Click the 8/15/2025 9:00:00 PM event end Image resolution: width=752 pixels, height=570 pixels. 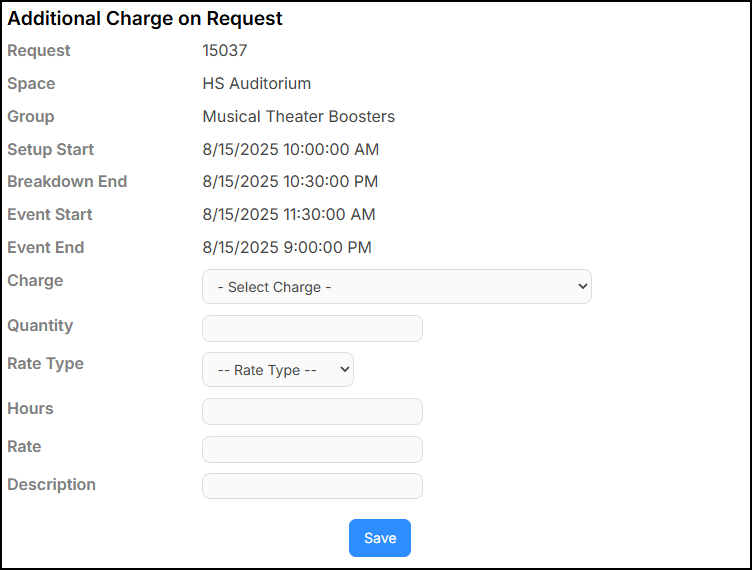tap(287, 248)
